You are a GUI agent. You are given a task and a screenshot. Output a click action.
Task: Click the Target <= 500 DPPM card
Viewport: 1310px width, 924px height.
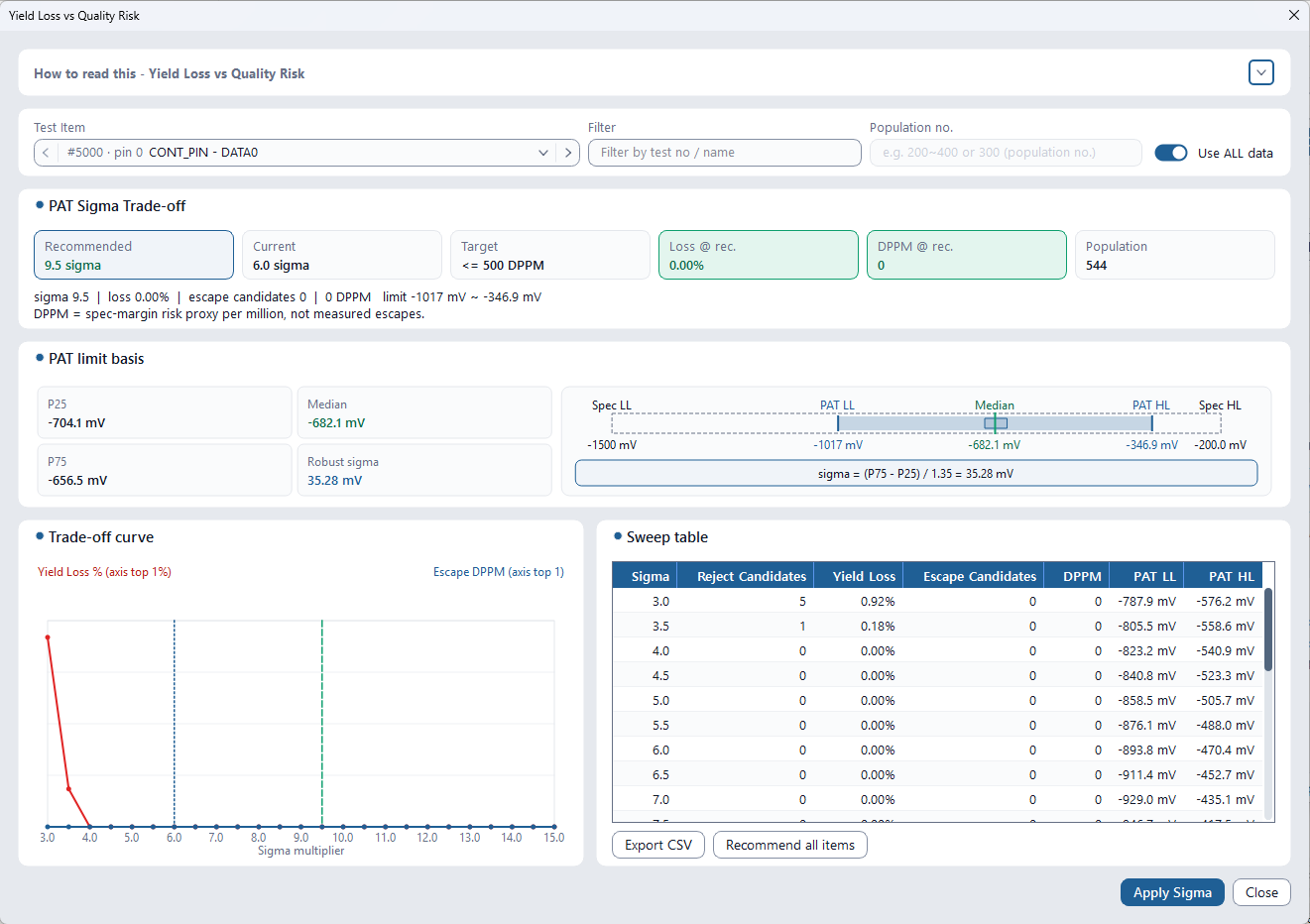[x=550, y=255]
